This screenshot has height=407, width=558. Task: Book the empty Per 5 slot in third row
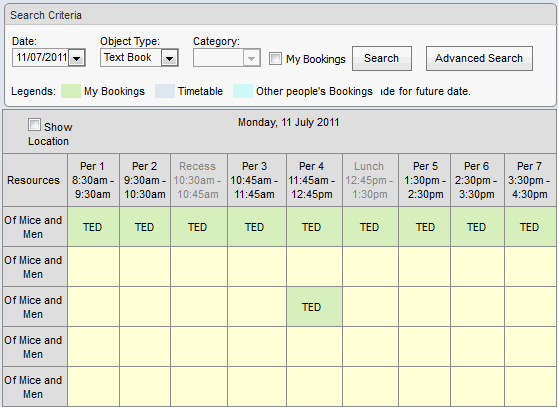(425, 307)
